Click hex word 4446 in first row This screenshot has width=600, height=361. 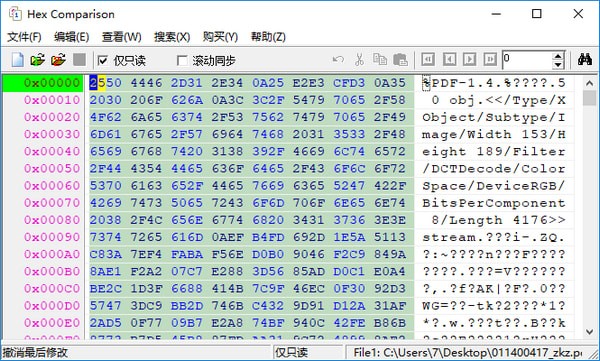[146, 83]
